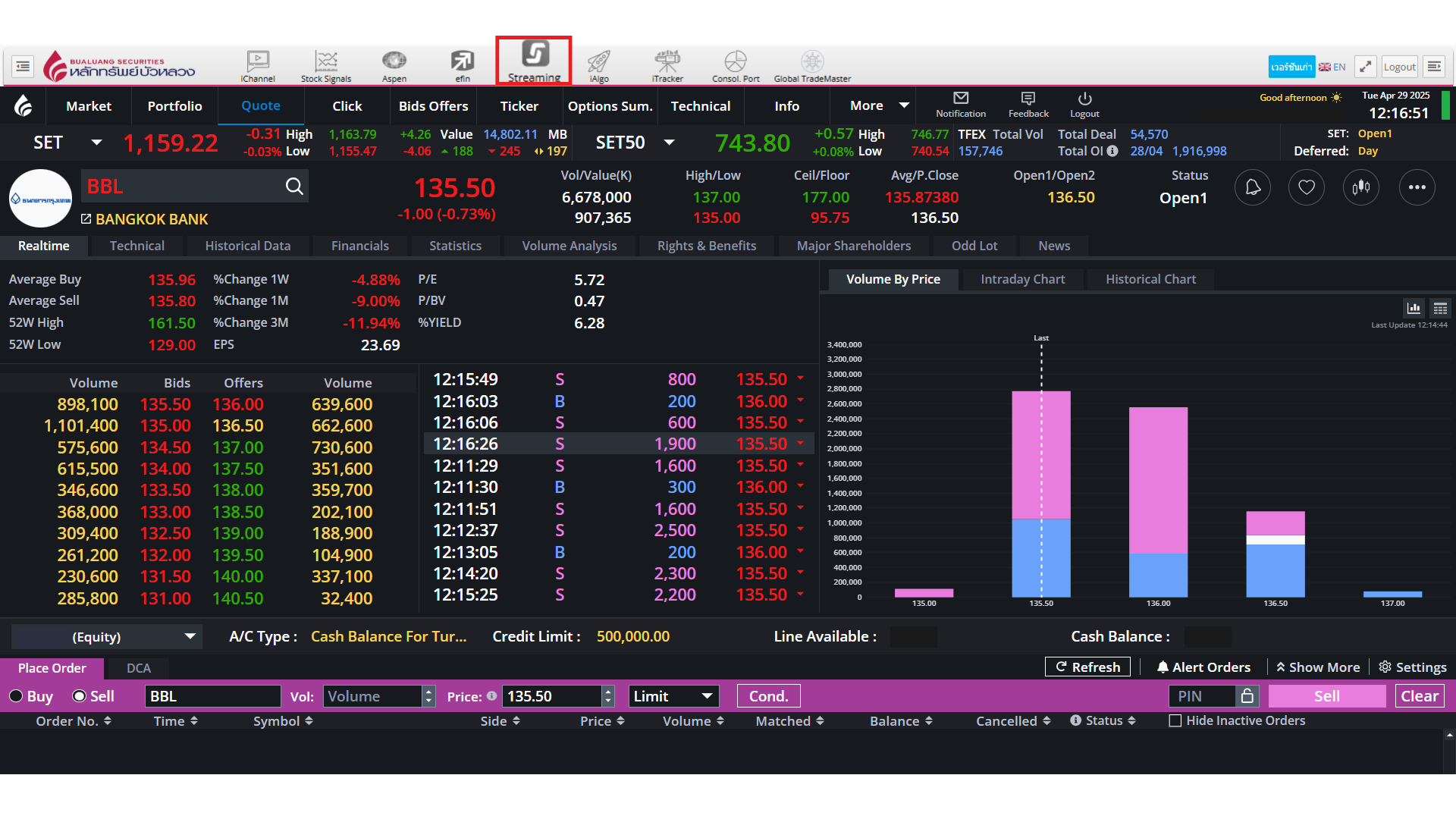
Task: Expand Show More orders
Action: [x=1318, y=667]
